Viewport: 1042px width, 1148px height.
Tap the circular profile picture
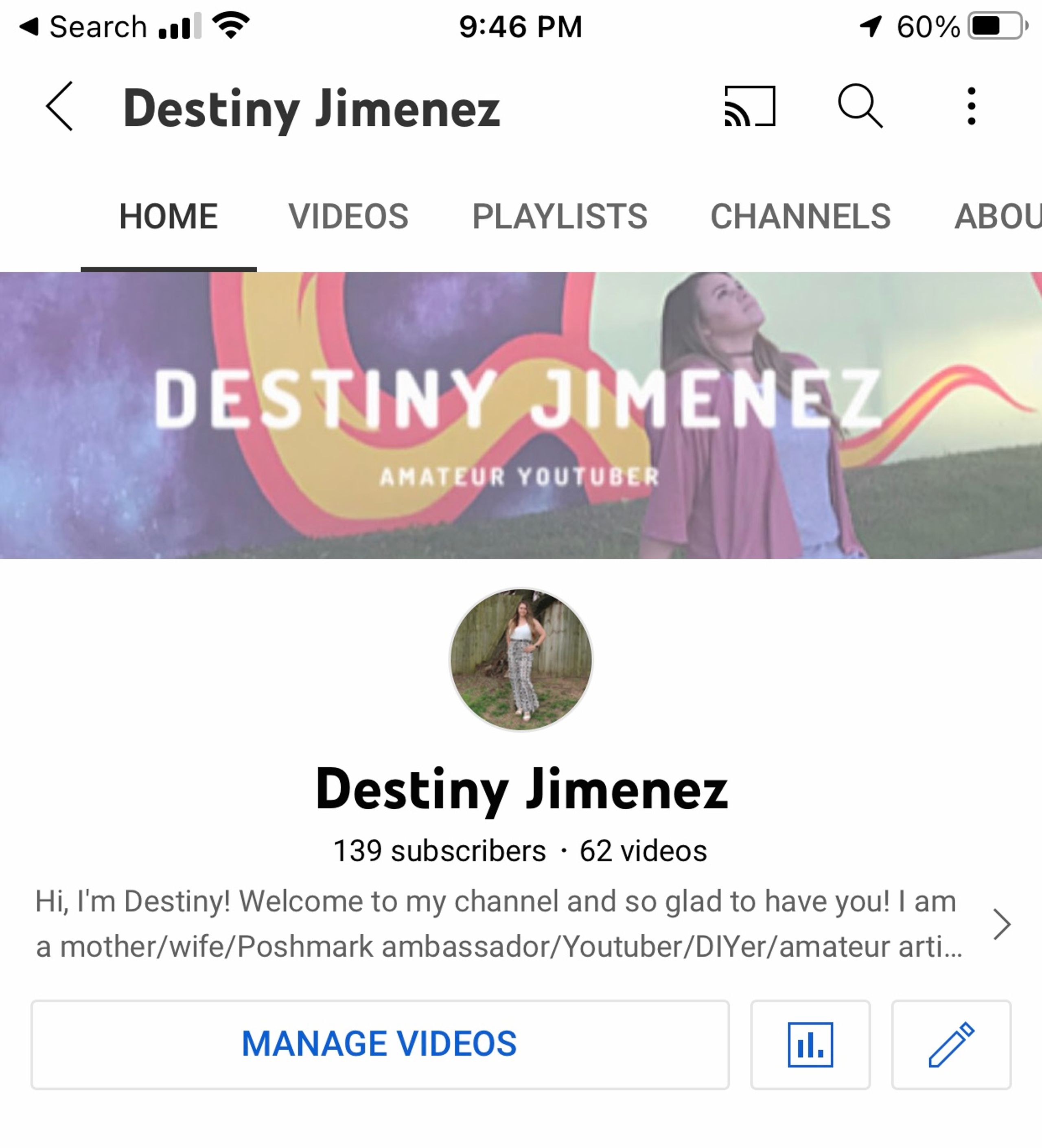(521, 659)
